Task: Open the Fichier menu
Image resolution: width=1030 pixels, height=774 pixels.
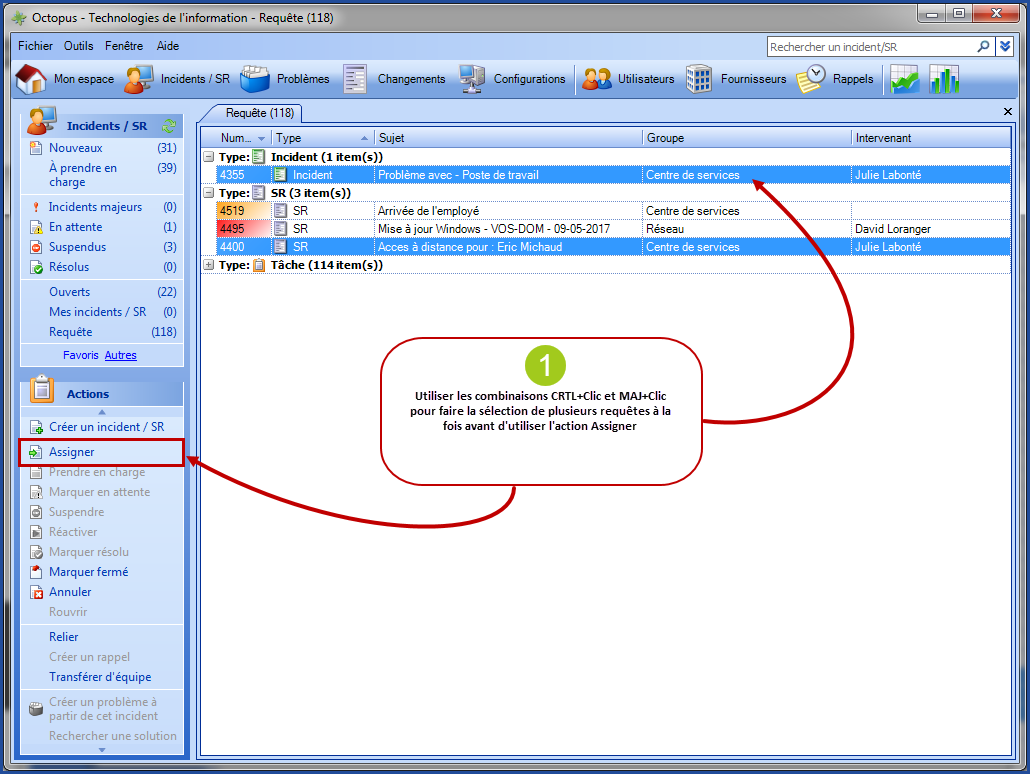Action: click(35, 46)
